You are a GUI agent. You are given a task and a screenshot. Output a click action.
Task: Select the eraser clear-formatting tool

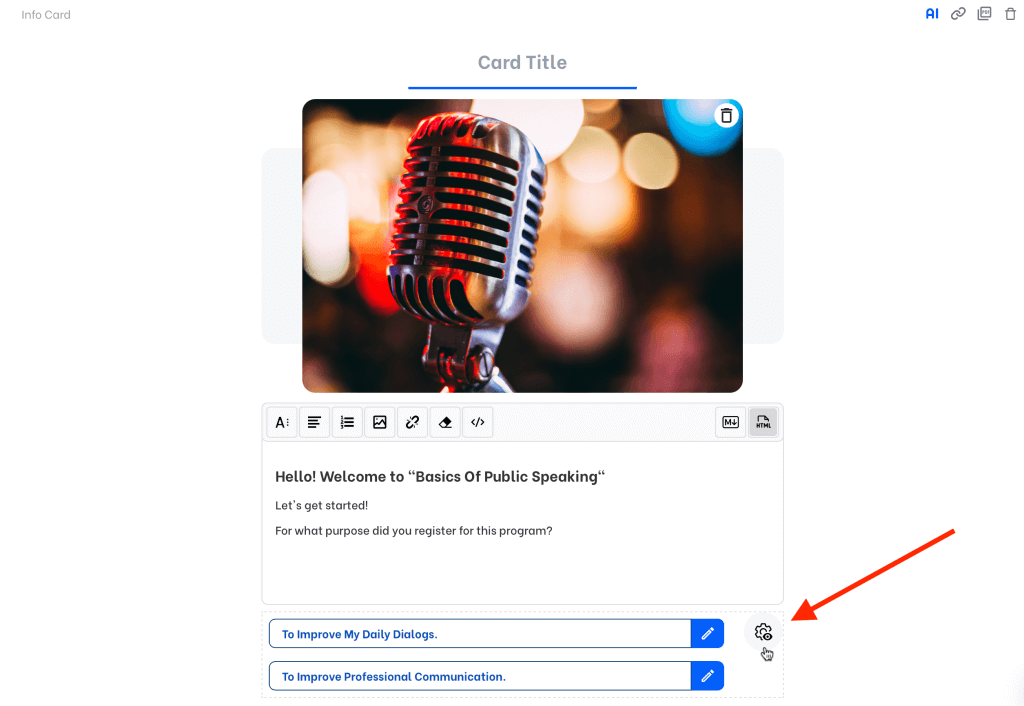[x=445, y=422]
